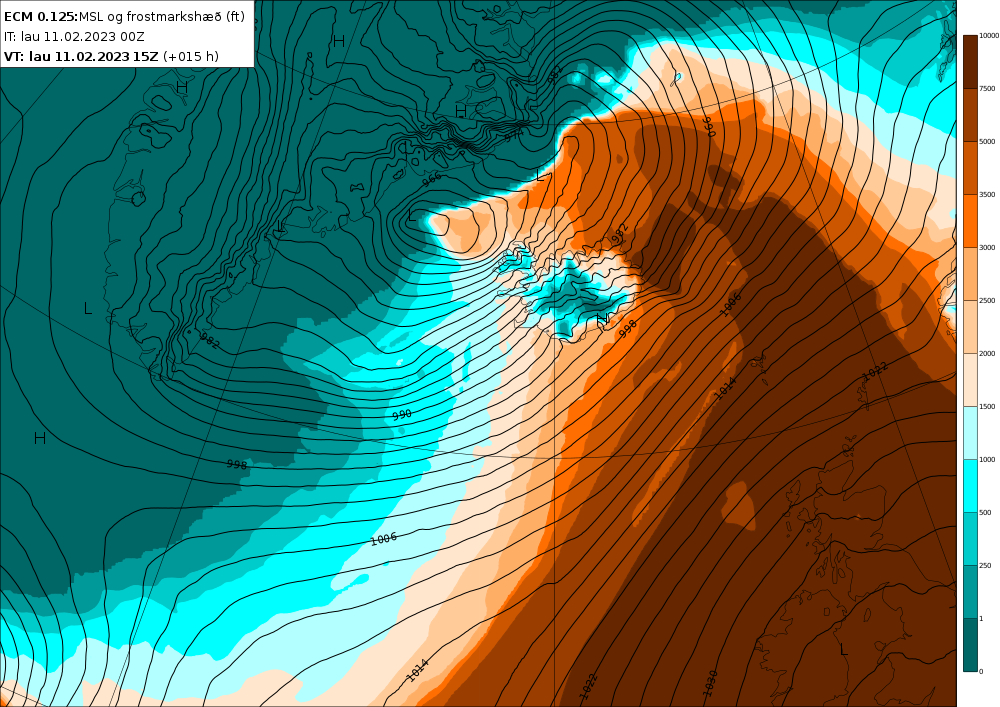Click the 1014 isobar label beside the 1022 label on the bottom edge

(418, 670)
